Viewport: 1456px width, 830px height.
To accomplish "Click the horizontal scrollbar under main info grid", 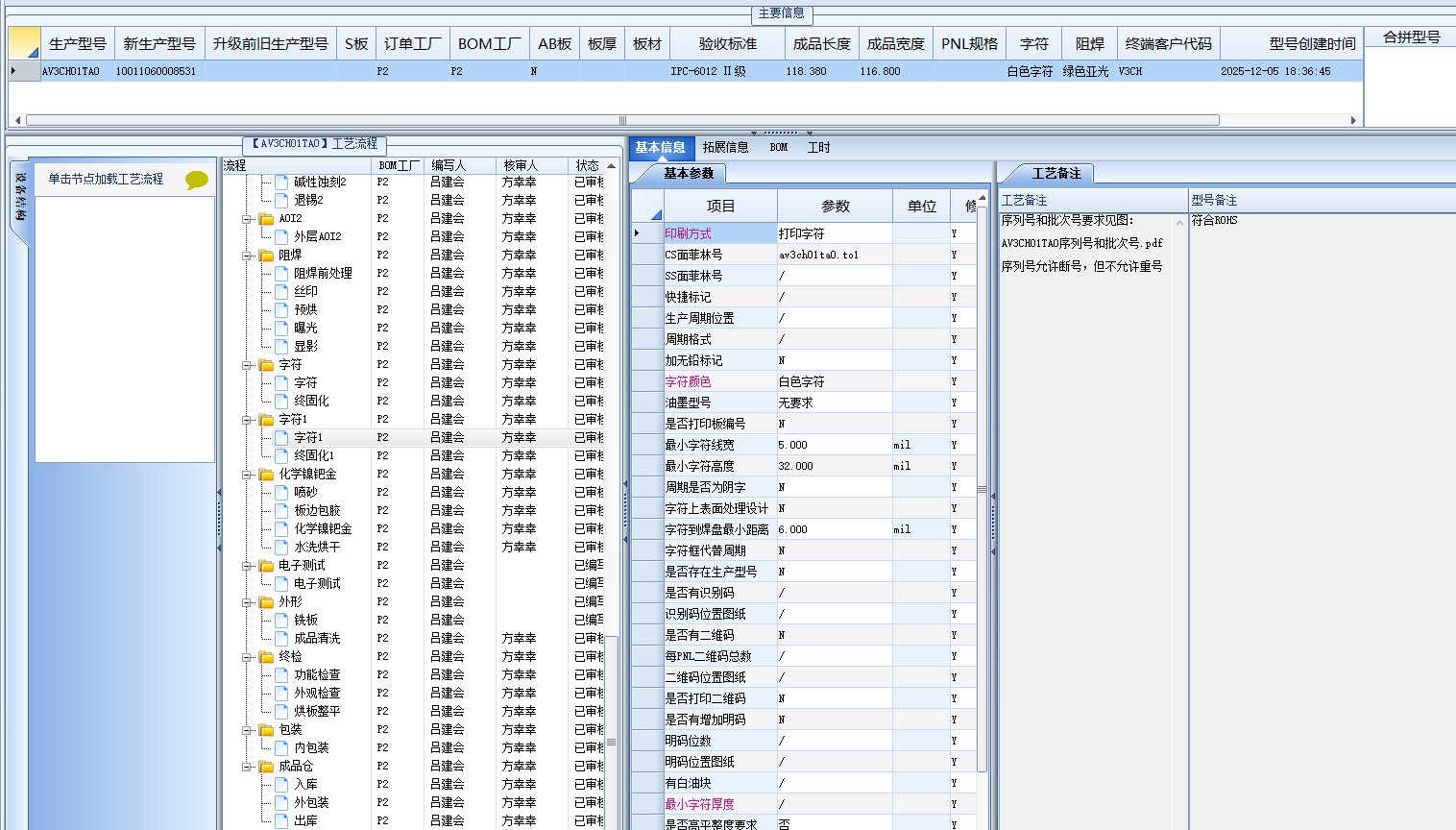I will pos(622,120).
